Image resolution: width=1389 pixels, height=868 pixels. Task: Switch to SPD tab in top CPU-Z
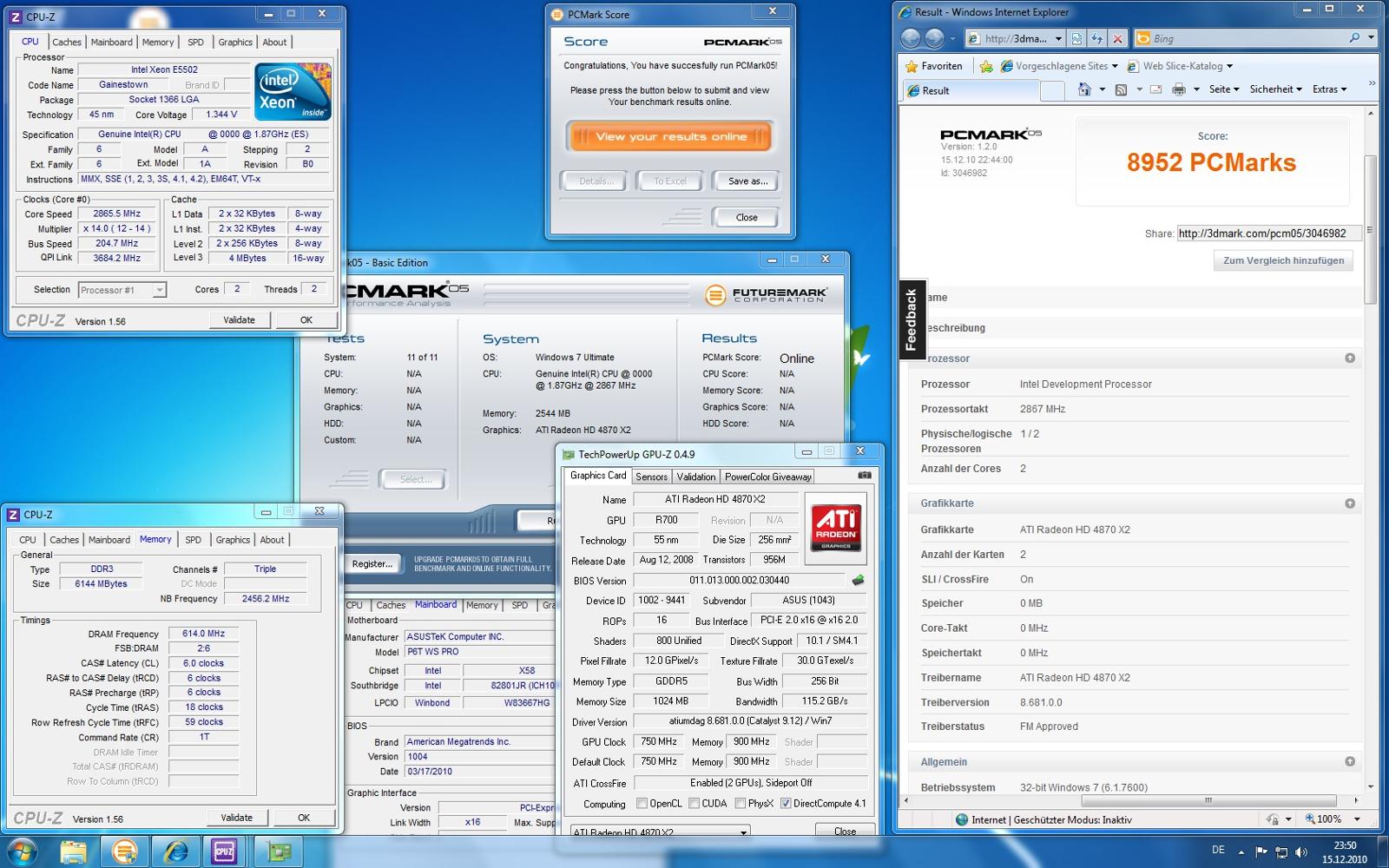click(x=196, y=42)
